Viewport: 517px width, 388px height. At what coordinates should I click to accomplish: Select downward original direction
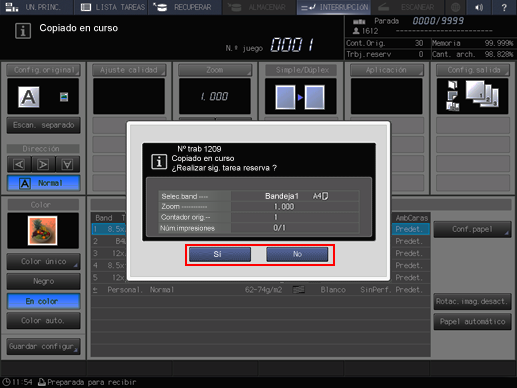pos(68,164)
